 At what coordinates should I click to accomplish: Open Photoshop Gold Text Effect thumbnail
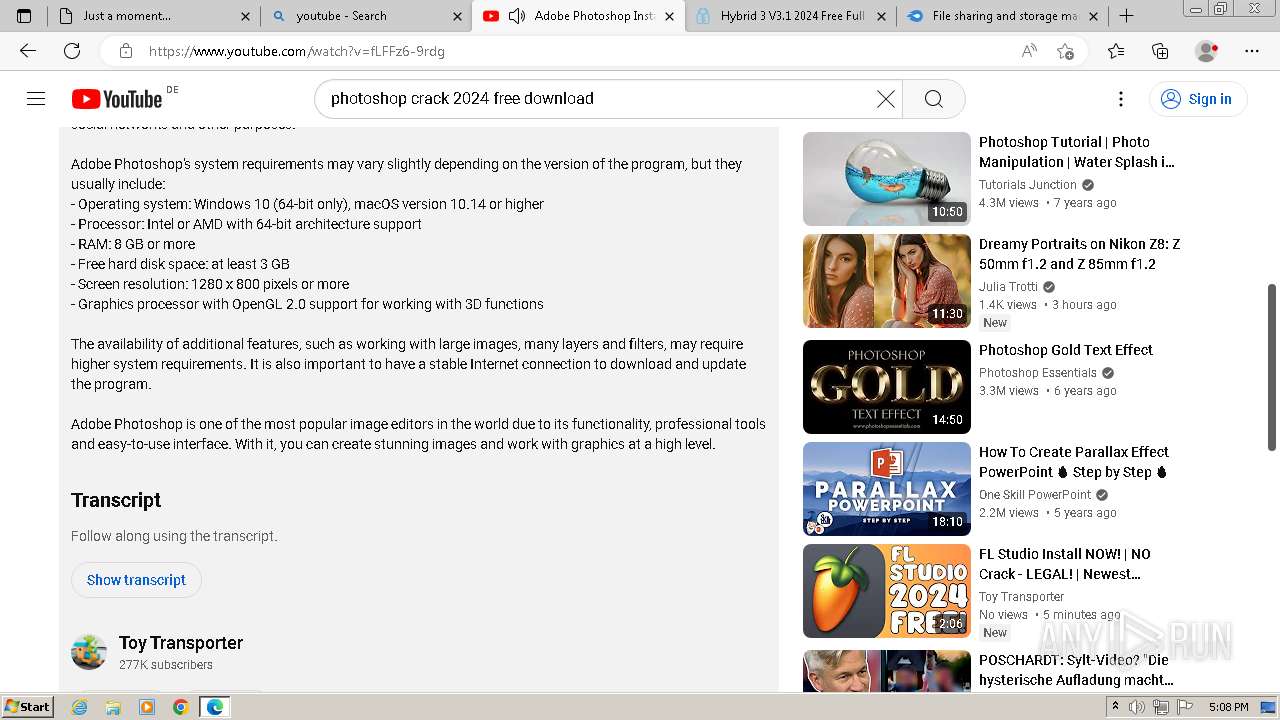(x=887, y=387)
